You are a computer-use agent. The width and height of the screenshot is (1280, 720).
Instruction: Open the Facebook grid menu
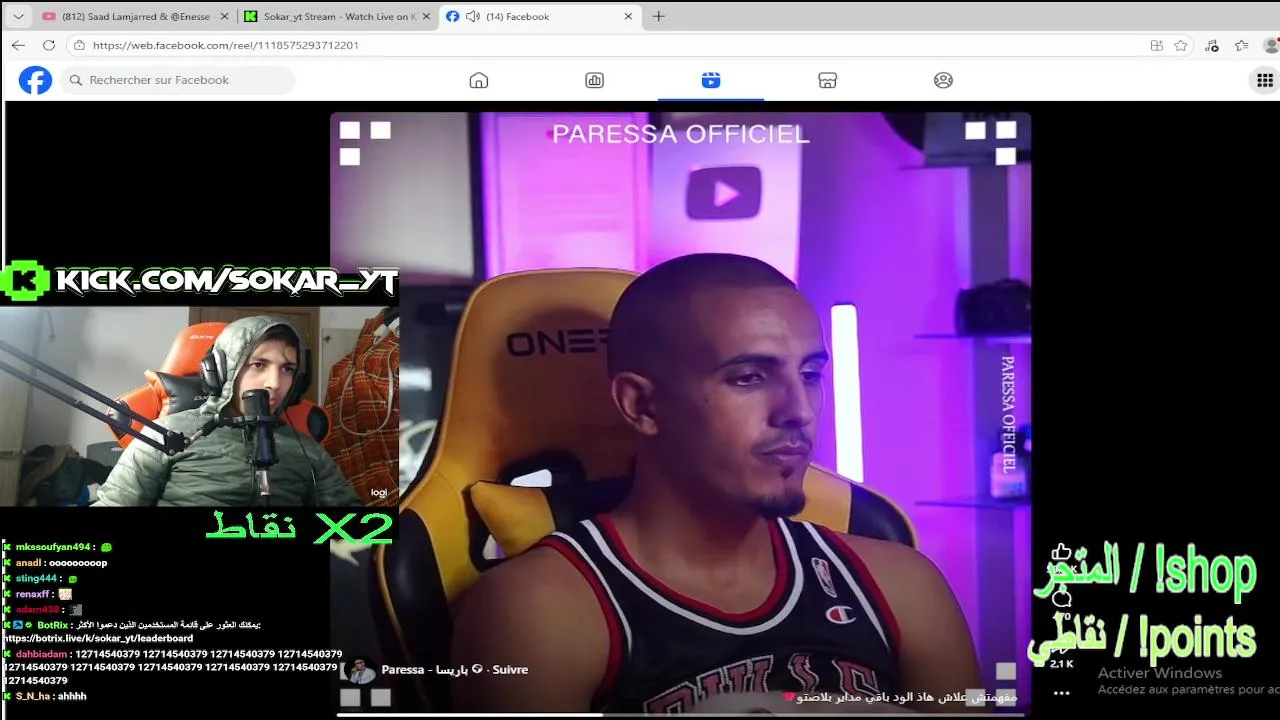click(x=1264, y=80)
